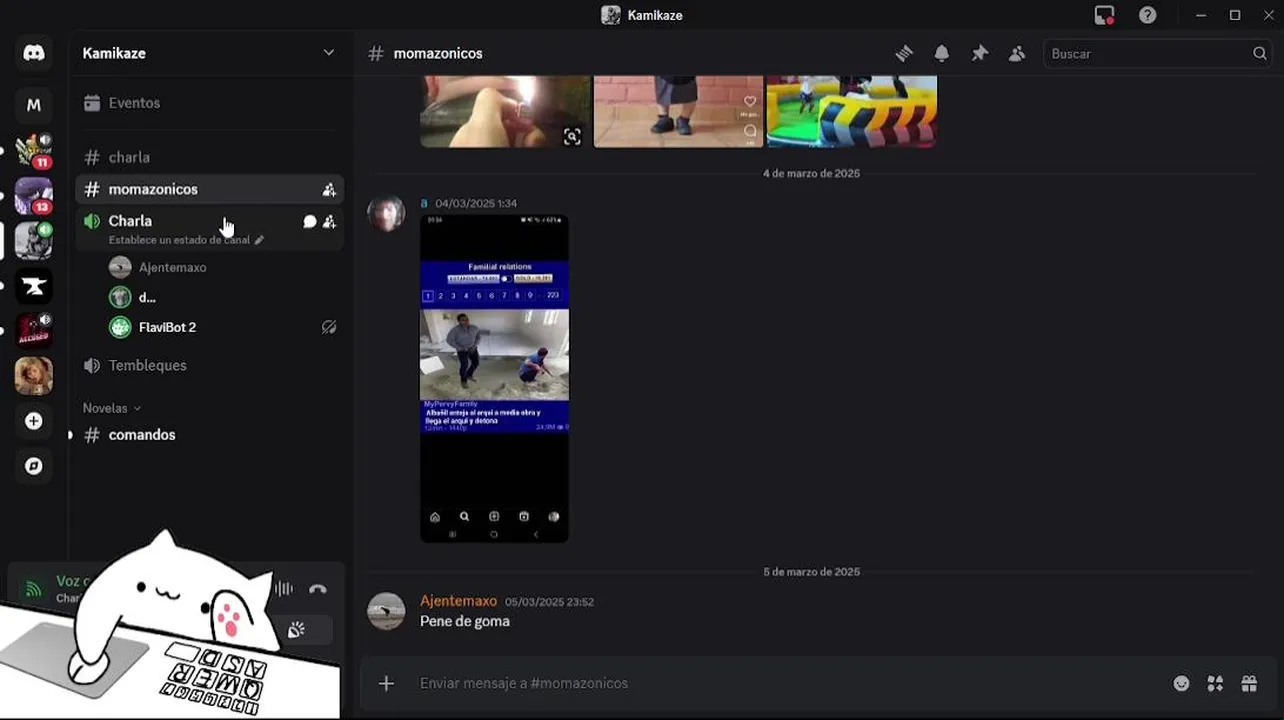This screenshot has width=1284, height=720.
Task: Click Ajentemaxo's avatar beside Pene de goma
Action: (x=386, y=611)
